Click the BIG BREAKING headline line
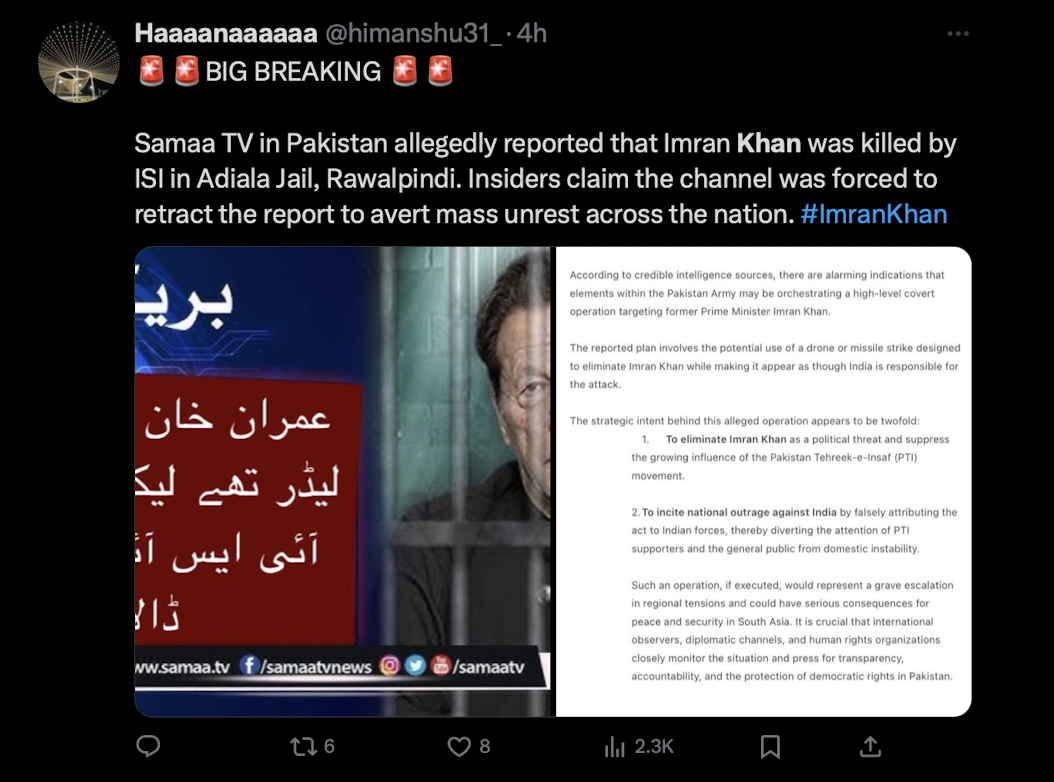This screenshot has height=782, width=1054. point(296,71)
